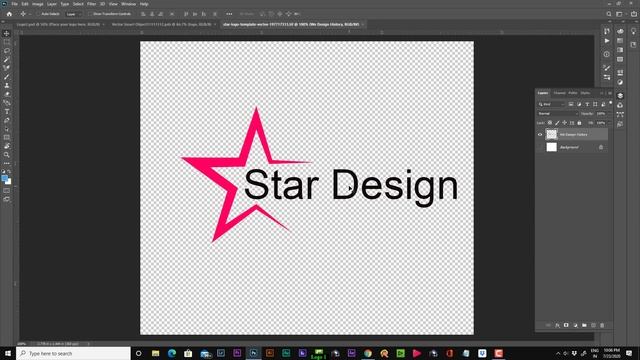Image resolution: width=640 pixels, height=360 pixels.
Task: Click the background color swatch
Action: click(9, 182)
